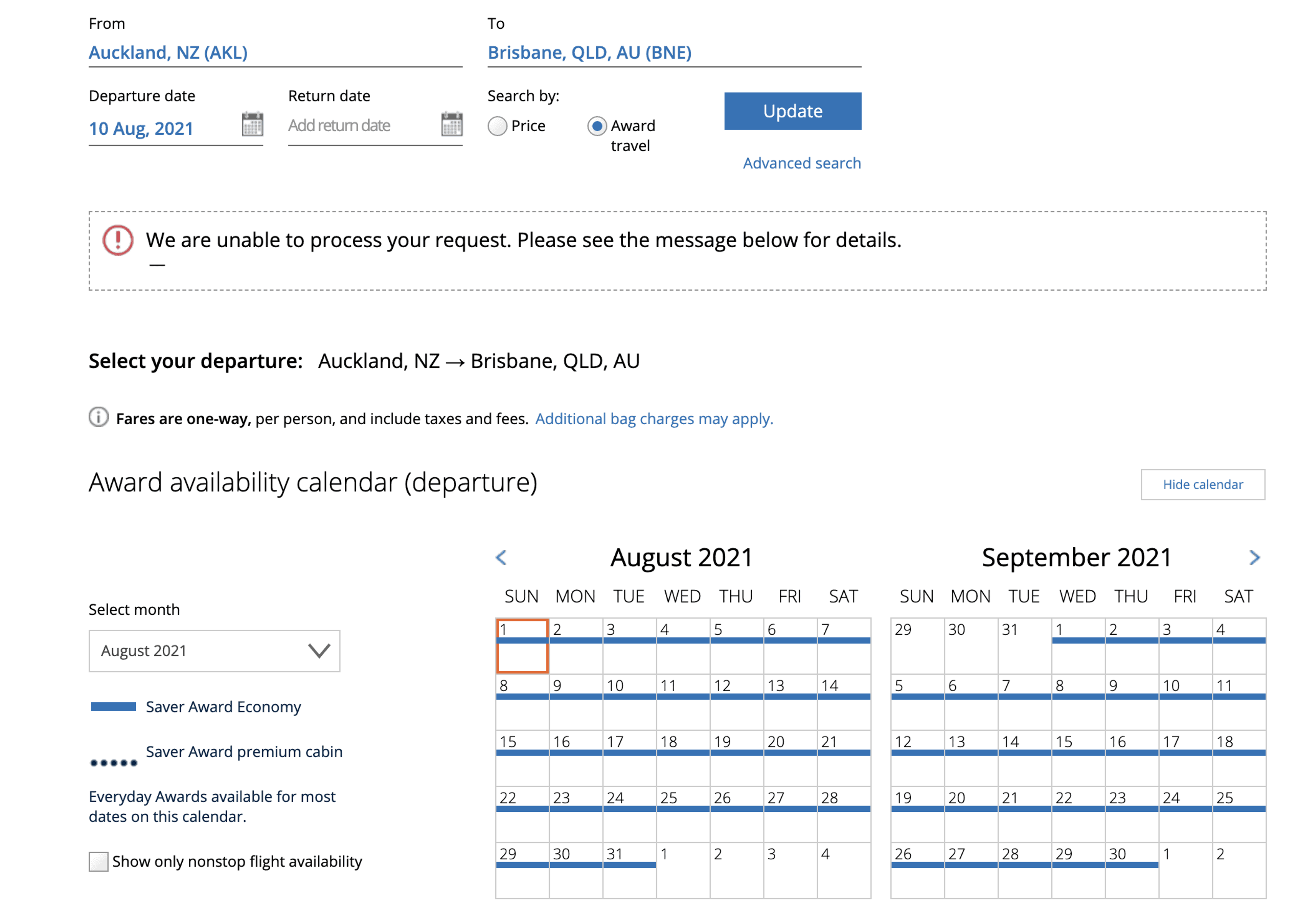Image resolution: width=1299 pixels, height=924 pixels.
Task: Pick August 10 in the availability calendar
Action: [629, 701]
